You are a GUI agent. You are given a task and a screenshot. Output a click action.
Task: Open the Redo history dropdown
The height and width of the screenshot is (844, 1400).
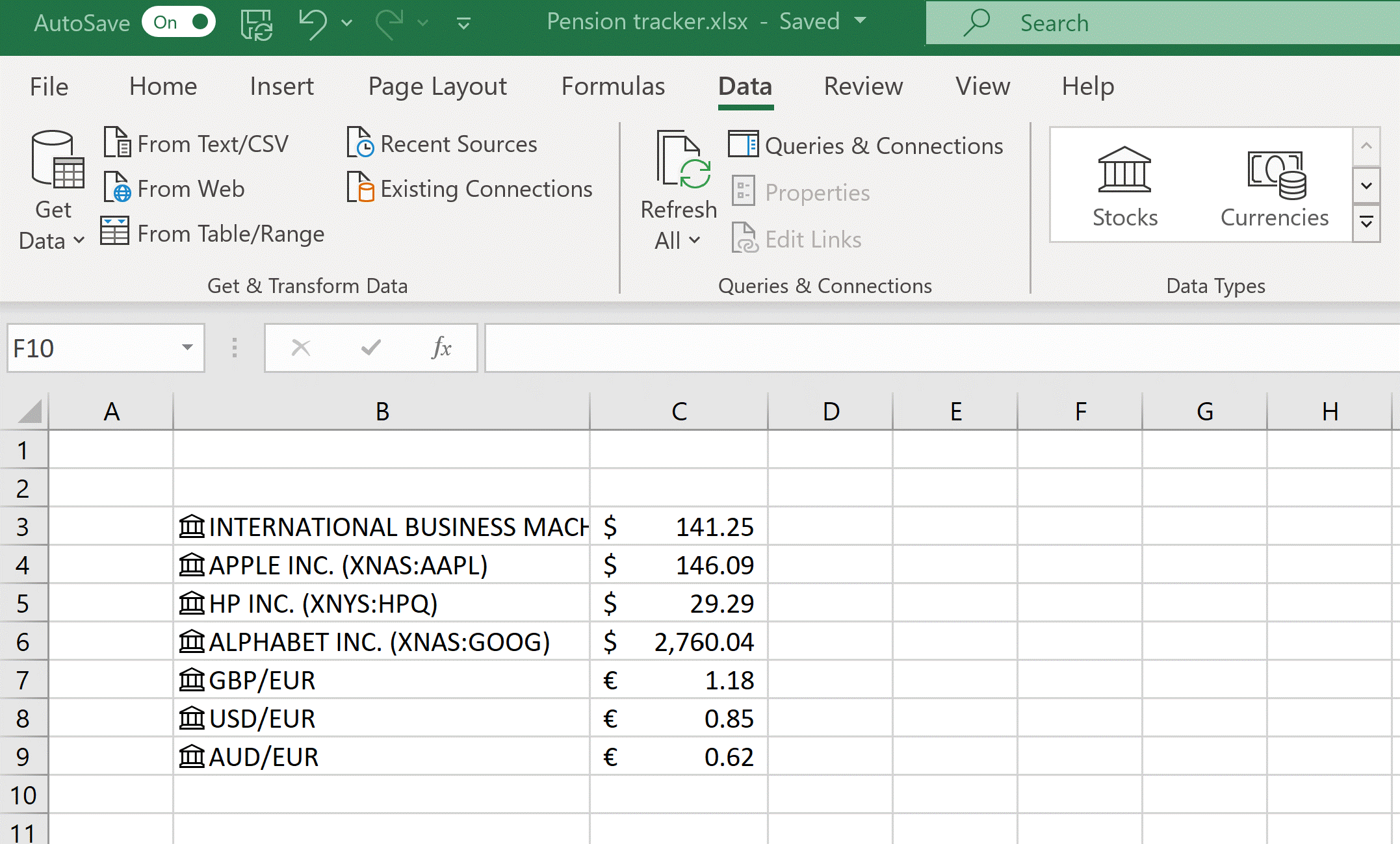[x=423, y=24]
